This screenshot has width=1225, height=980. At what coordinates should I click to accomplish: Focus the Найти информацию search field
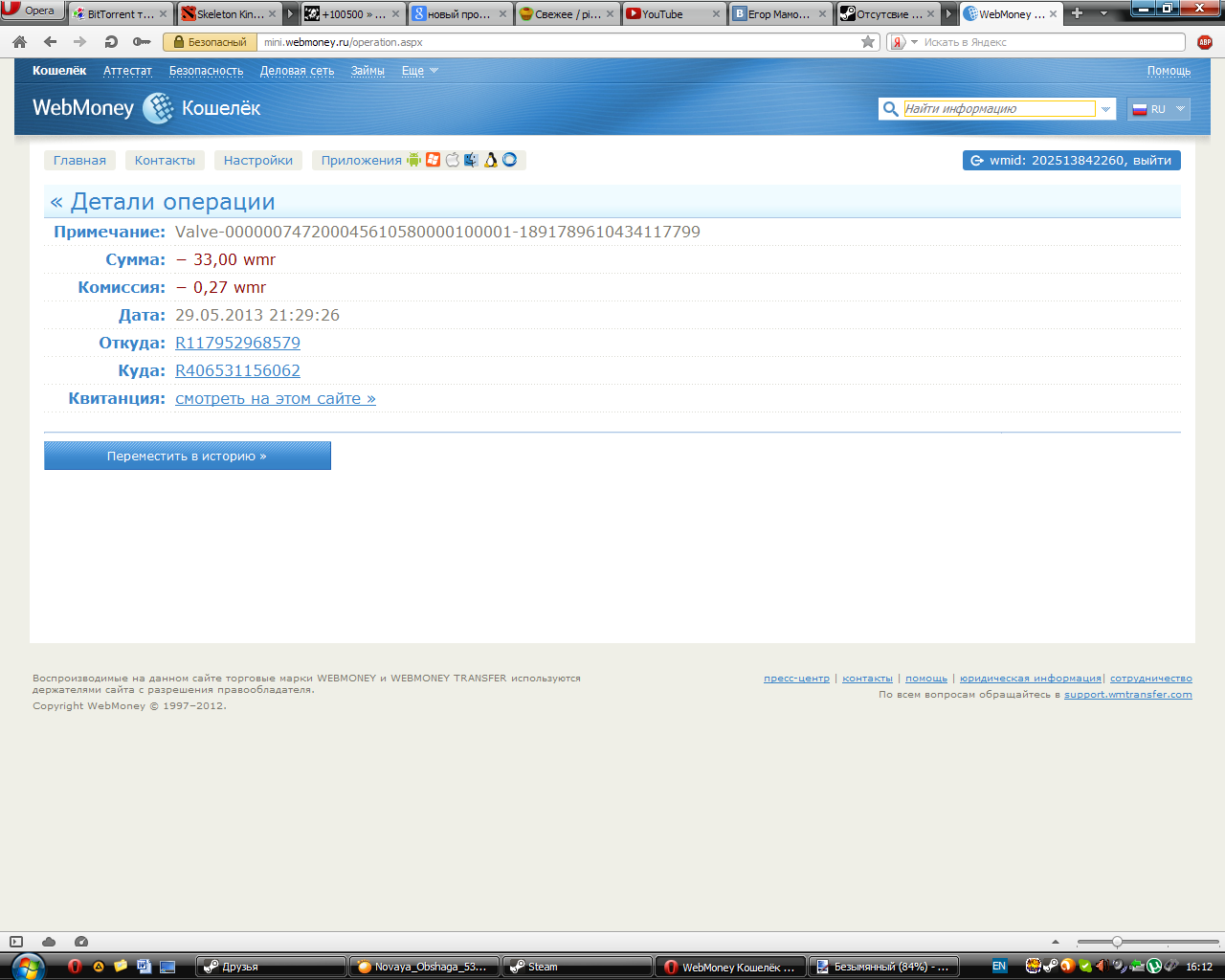pos(999,109)
